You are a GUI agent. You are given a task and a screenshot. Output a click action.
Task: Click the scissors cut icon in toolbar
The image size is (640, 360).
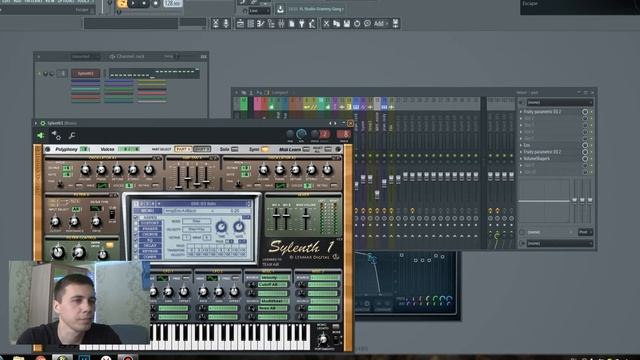tap(326, 24)
